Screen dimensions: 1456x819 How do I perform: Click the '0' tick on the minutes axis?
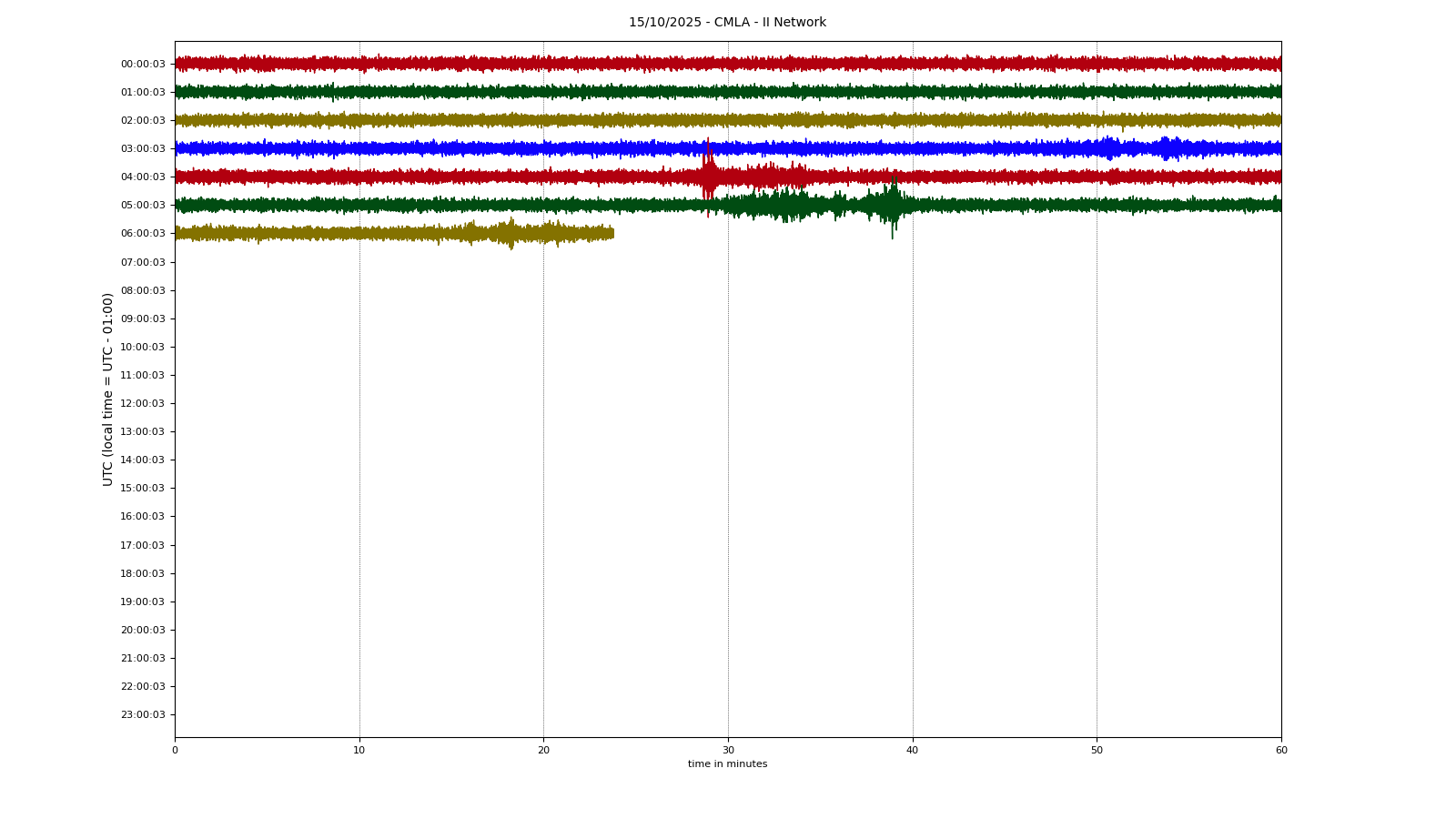pos(175,750)
